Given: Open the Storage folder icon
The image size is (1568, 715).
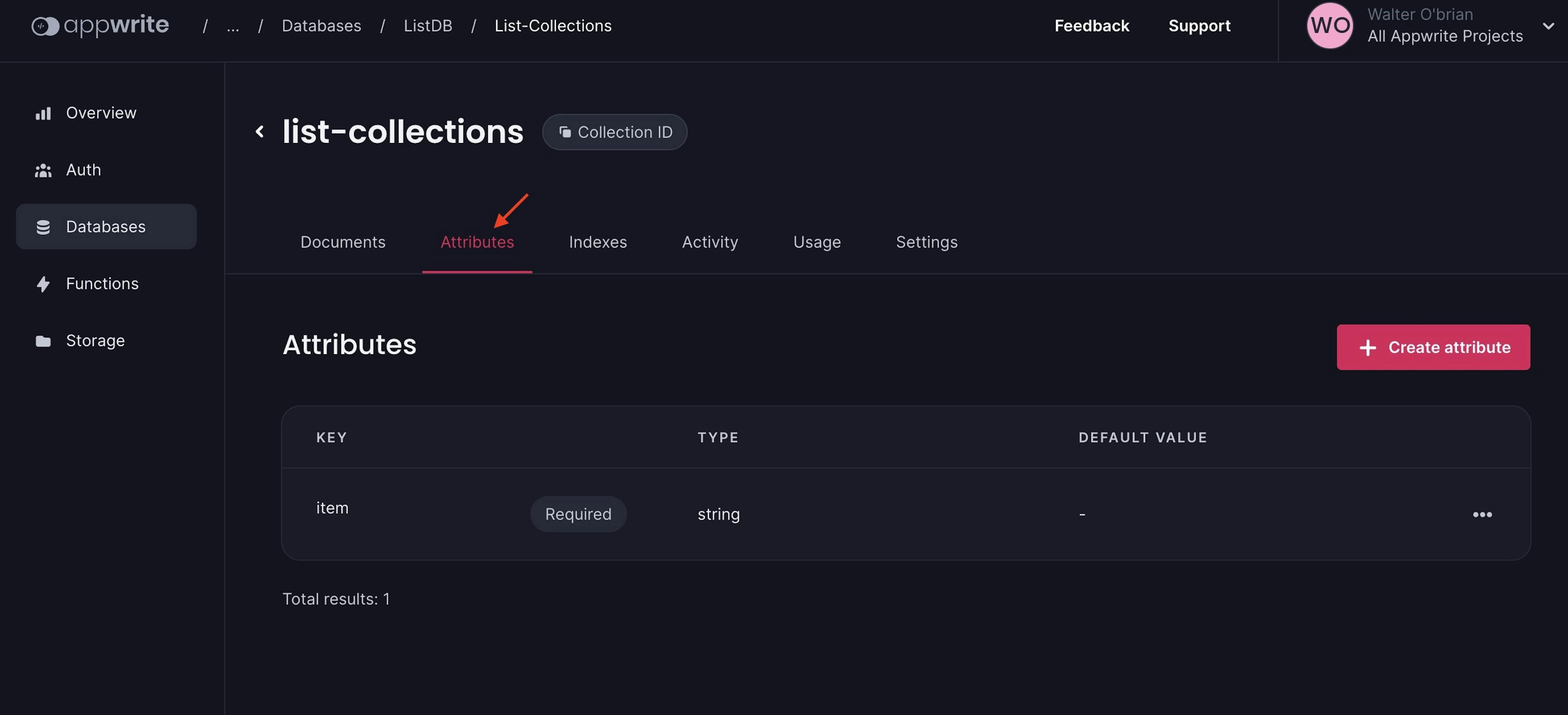Looking at the screenshot, I should pyautogui.click(x=43, y=341).
